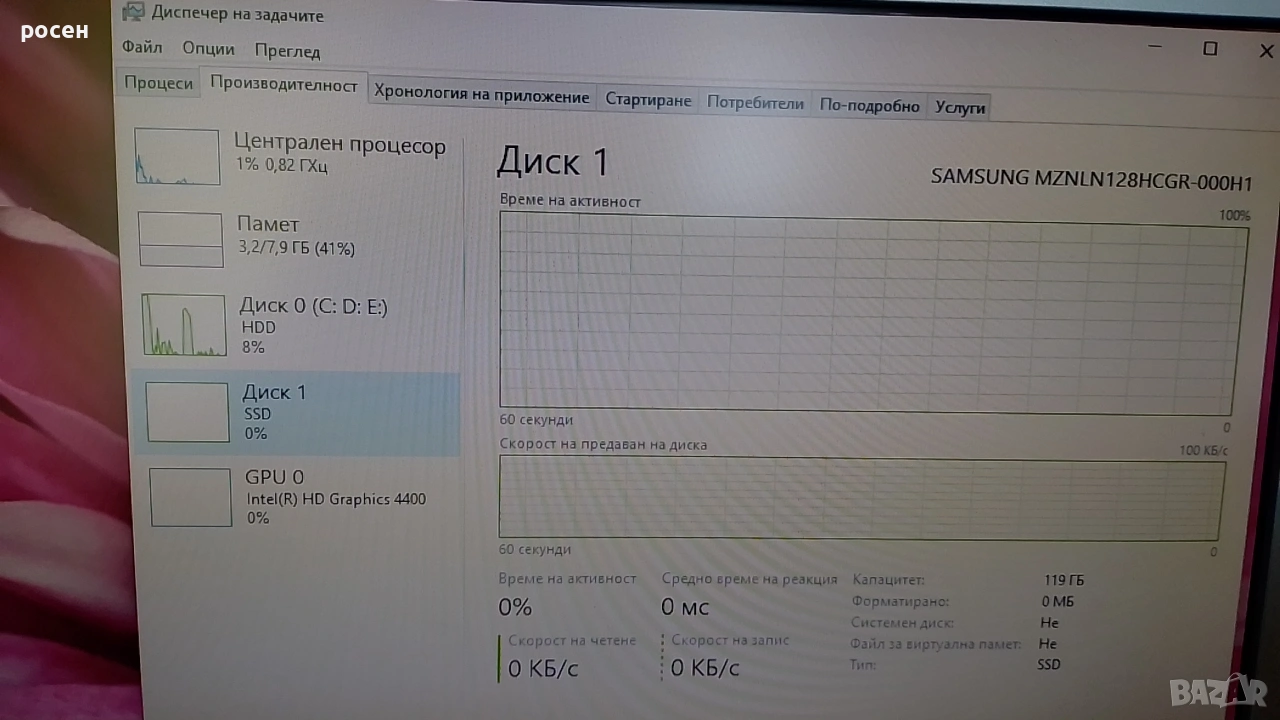The width and height of the screenshot is (1280, 720).
Task: Switch to the Стартиране tab
Action: pyautogui.click(x=648, y=101)
